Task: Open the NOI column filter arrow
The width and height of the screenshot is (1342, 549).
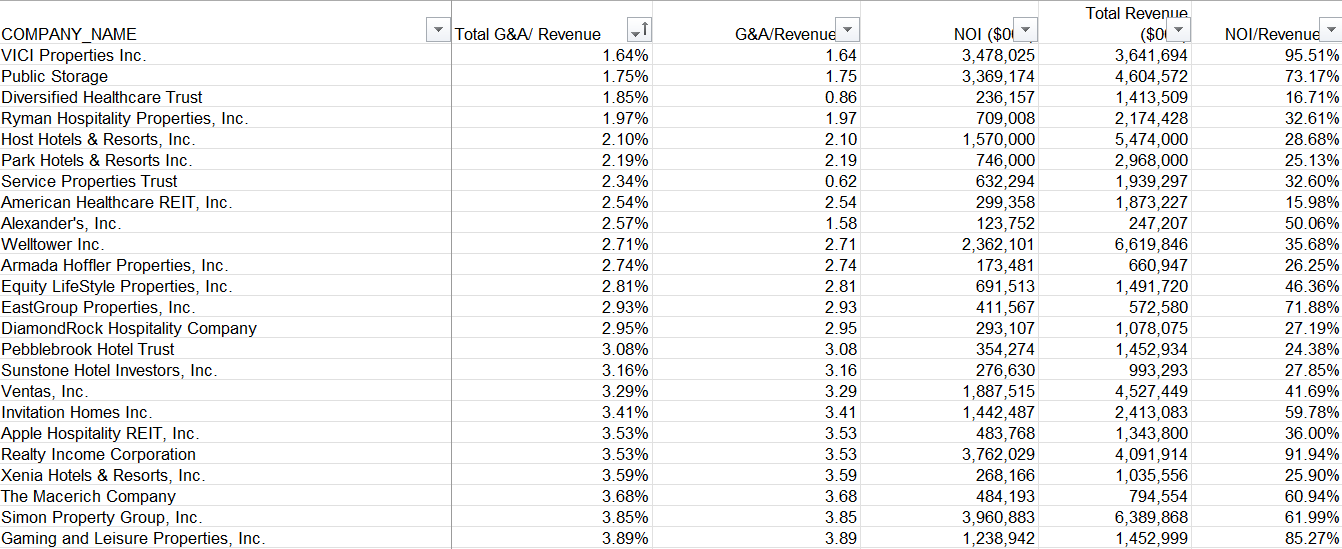Action: [1025, 31]
